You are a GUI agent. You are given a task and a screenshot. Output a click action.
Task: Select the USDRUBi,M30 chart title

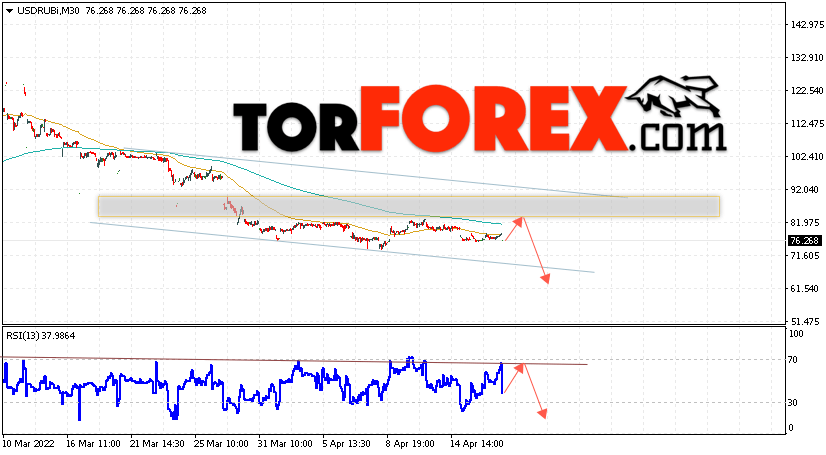click(48, 11)
